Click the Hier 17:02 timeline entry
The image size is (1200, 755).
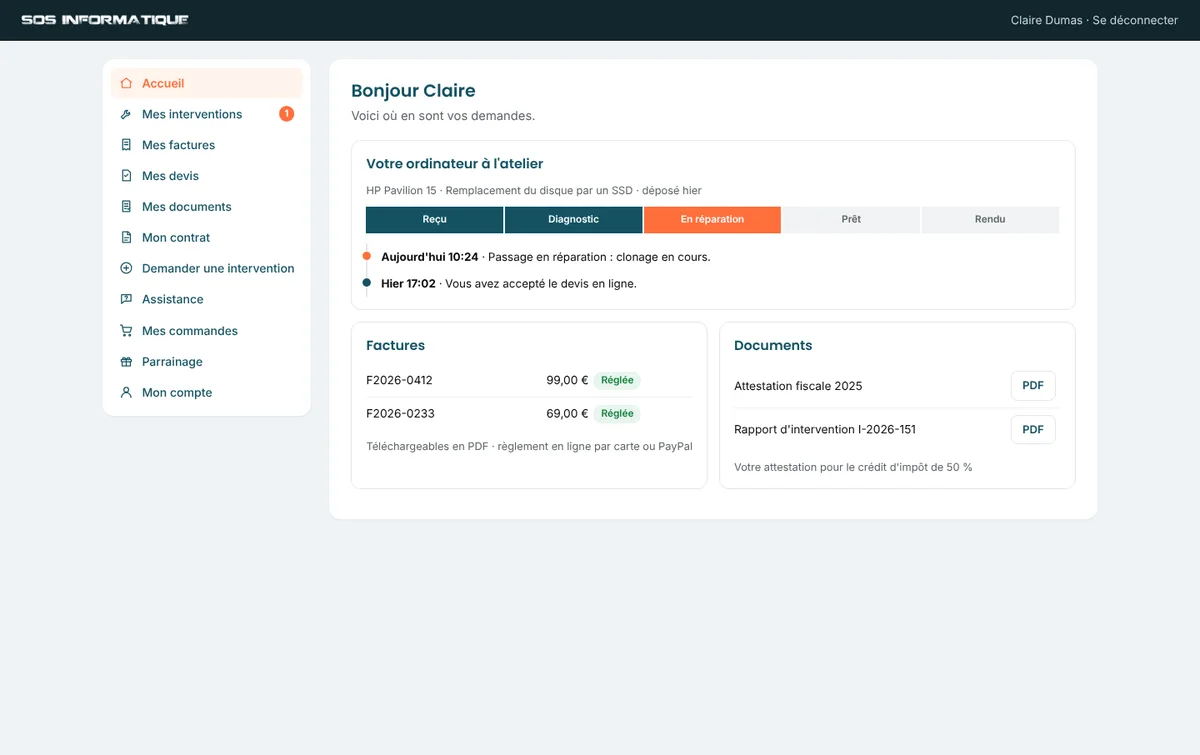tap(509, 283)
